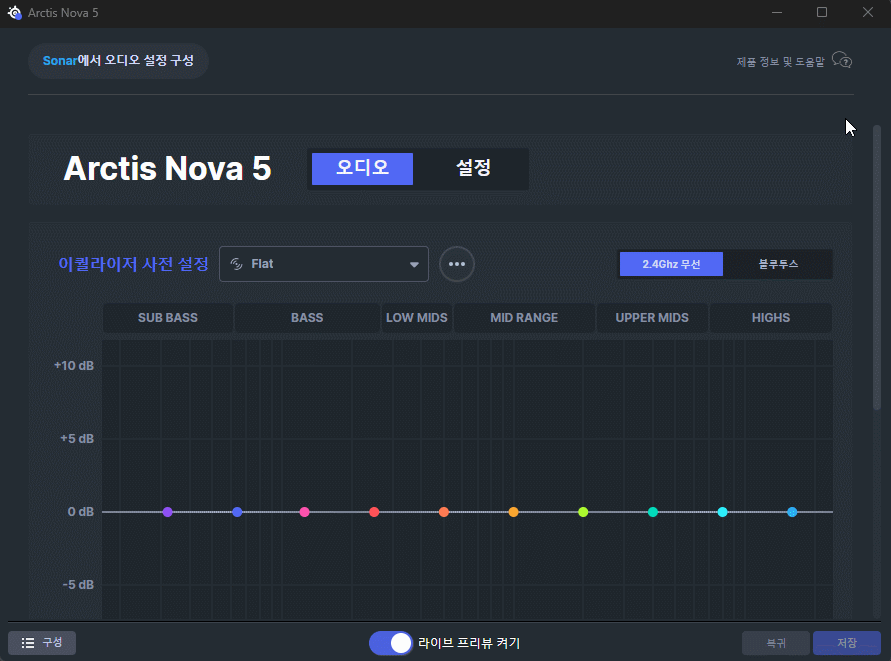The image size is (891, 661).
Task: Click the +5 dB axis label
Action: pyautogui.click(x=77, y=439)
